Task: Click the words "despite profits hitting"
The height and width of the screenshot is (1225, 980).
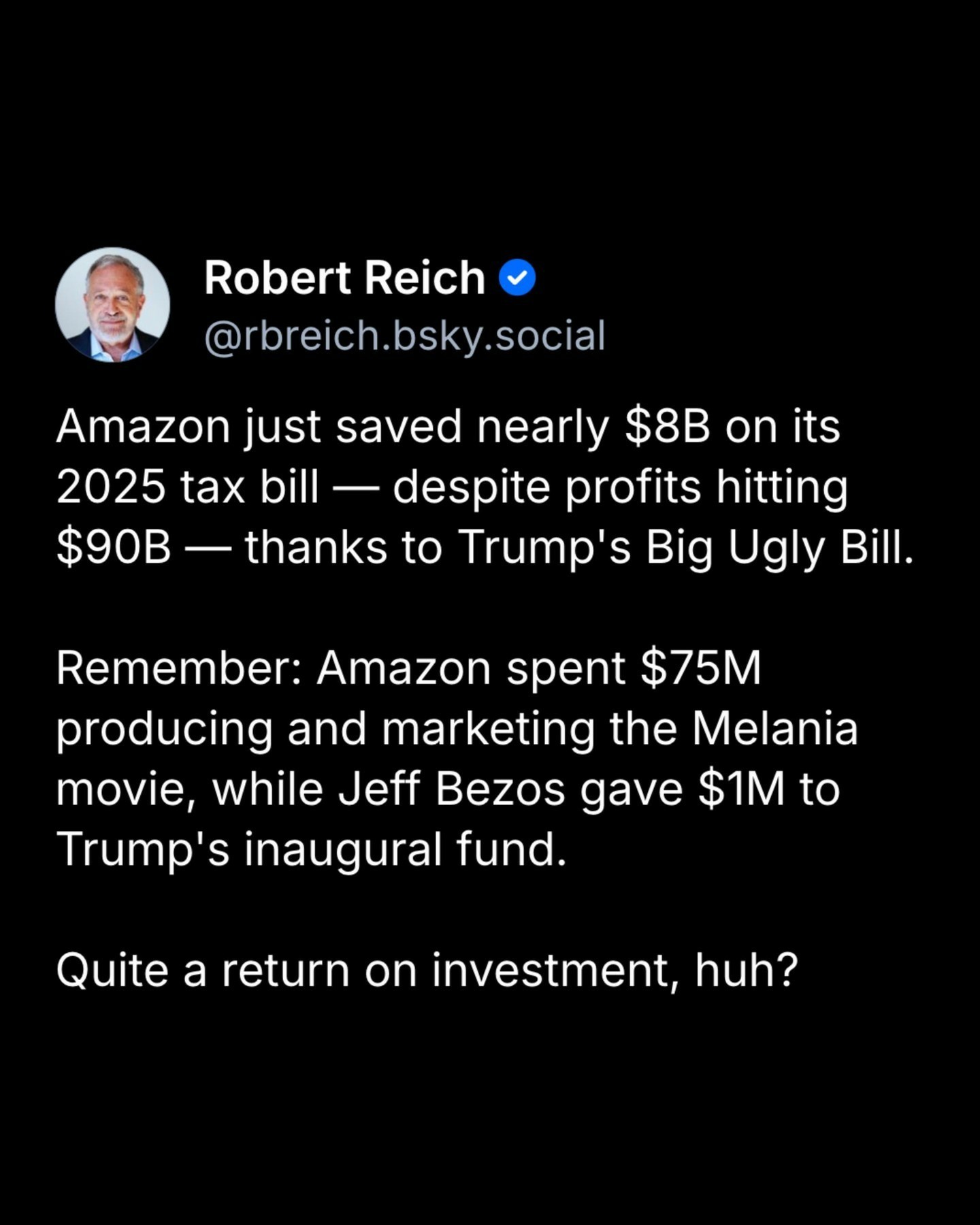Action: (620, 488)
